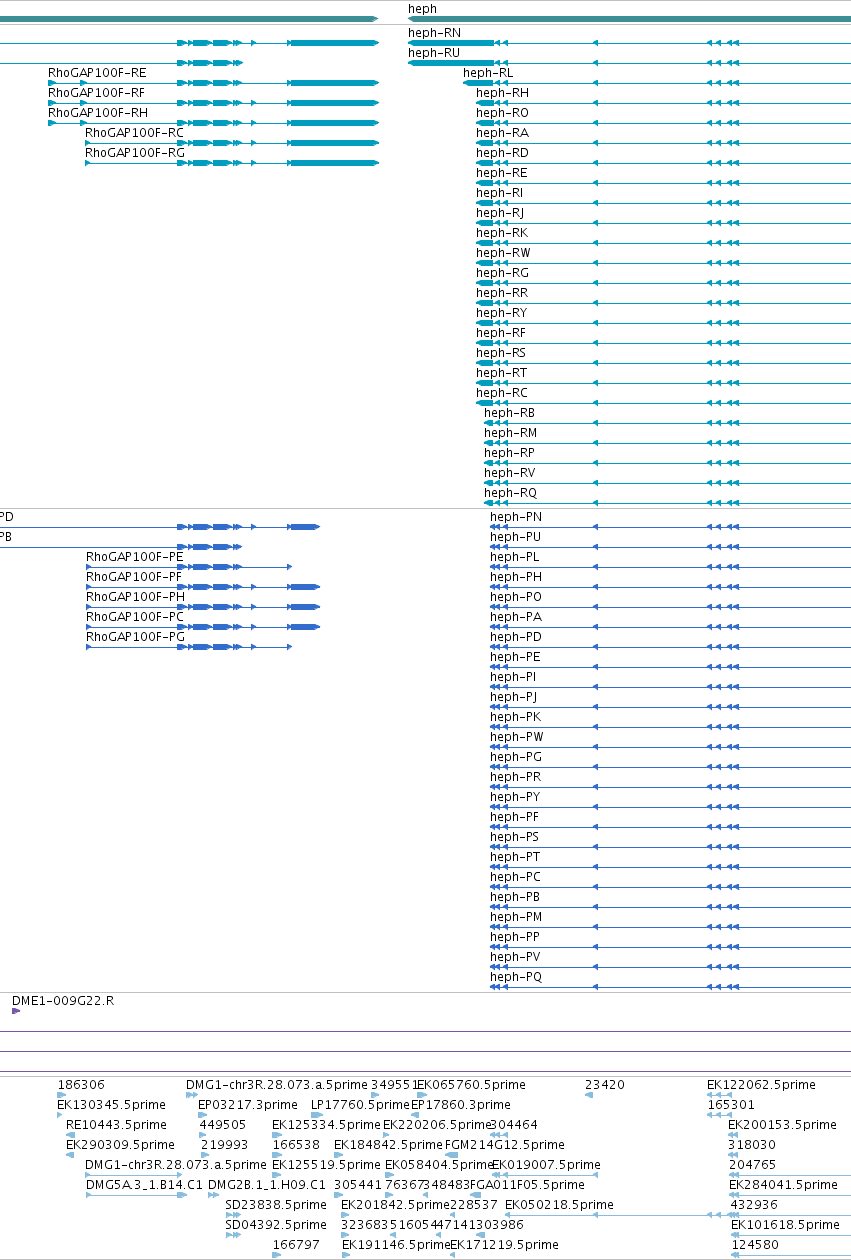Select the heph-PU protein label
The height and width of the screenshot is (1260, 851).
tap(516, 537)
